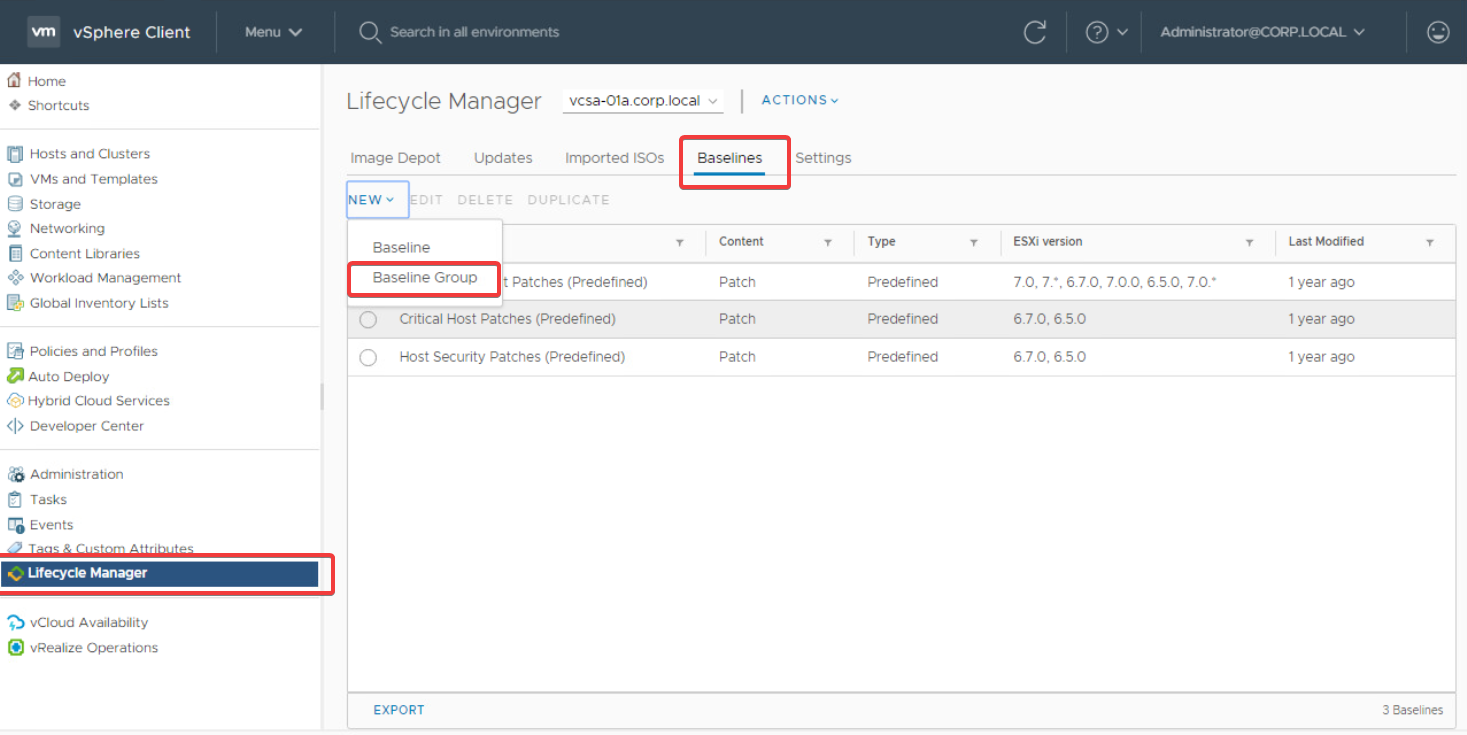Click the vRealize Operations icon
This screenshot has height=735, width=1467.
[15, 647]
